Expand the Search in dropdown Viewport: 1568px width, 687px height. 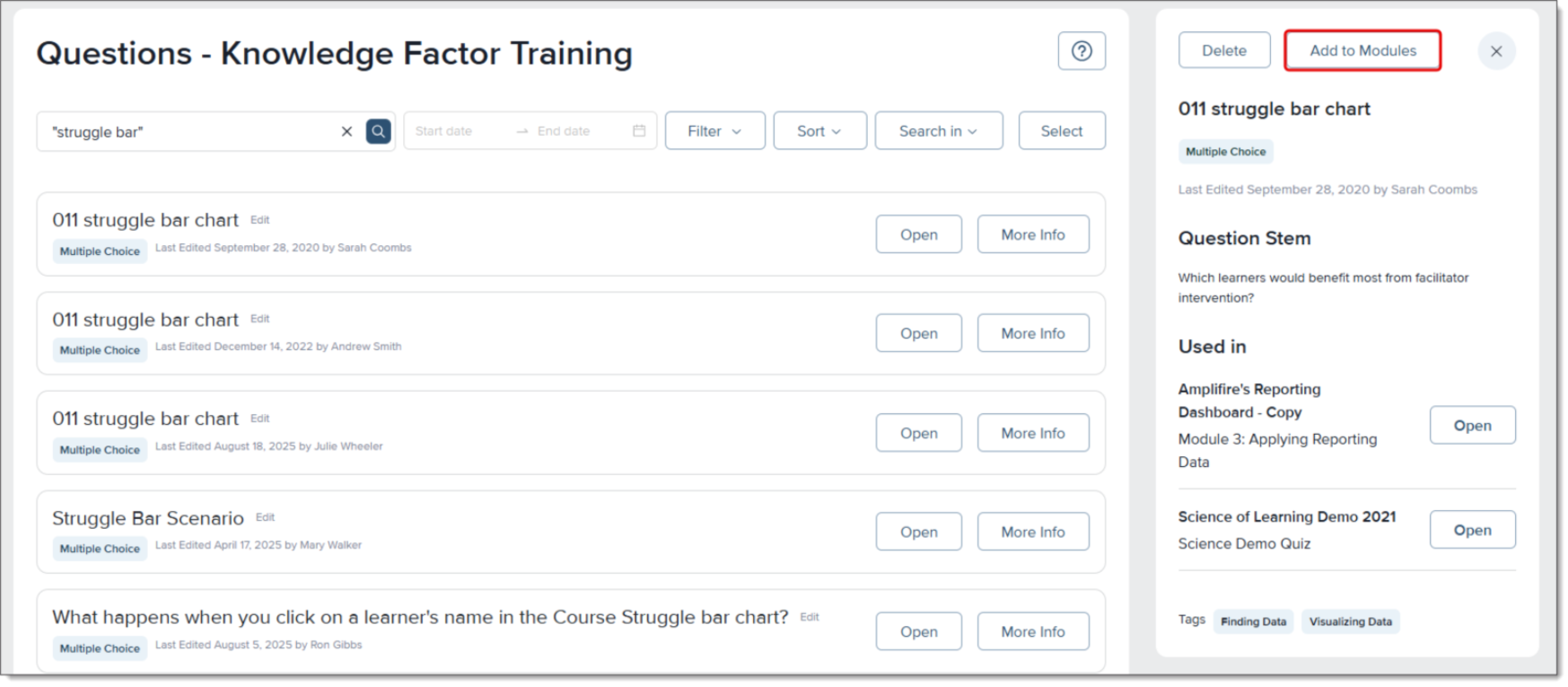pos(938,131)
